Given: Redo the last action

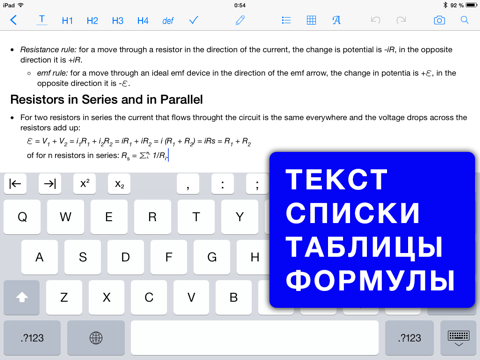Looking at the screenshot, I should [401, 20].
